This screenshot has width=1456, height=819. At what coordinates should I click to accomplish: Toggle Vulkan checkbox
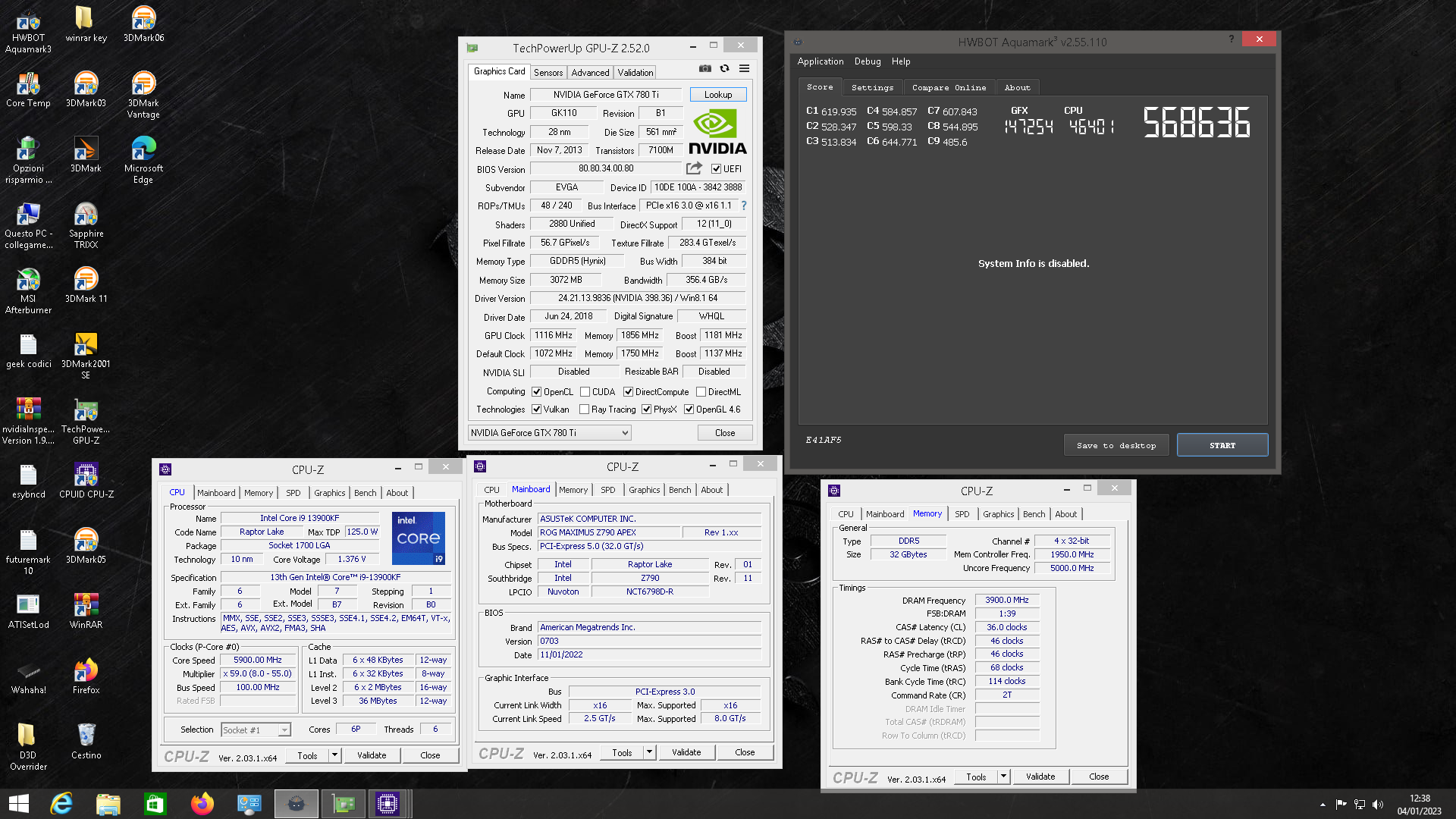pos(537,409)
